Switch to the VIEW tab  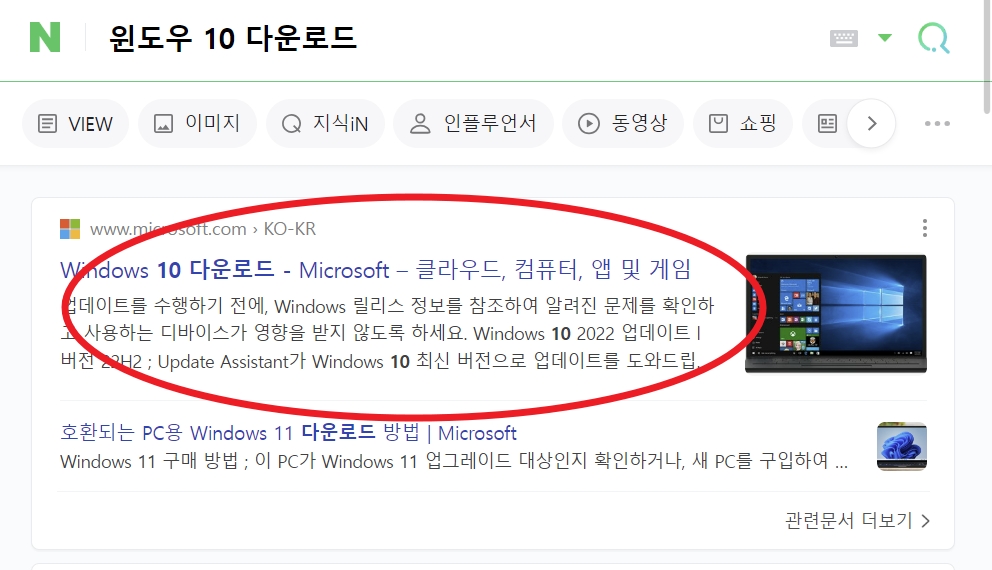(75, 123)
